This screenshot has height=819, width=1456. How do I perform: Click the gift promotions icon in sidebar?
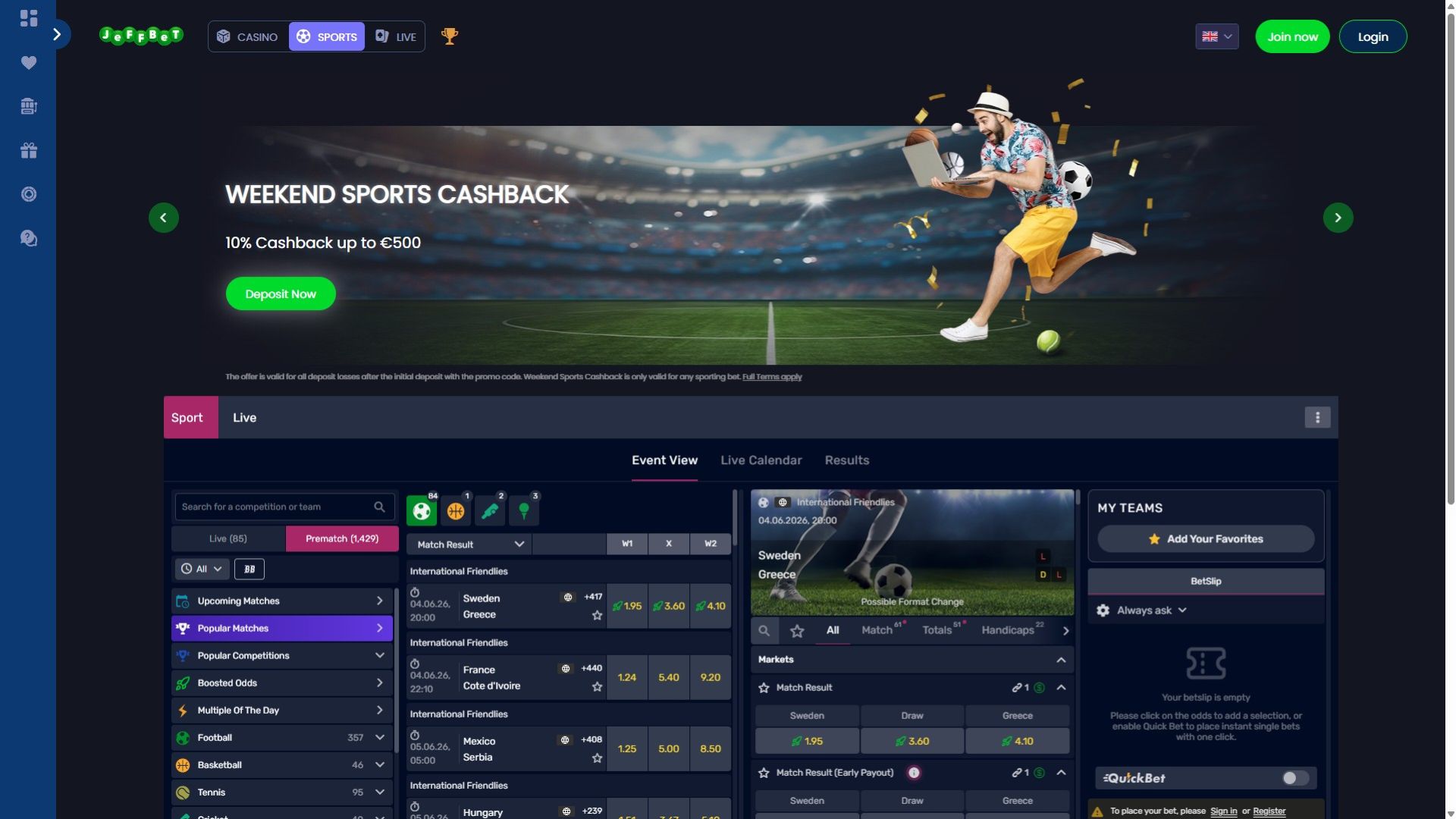[29, 150]
